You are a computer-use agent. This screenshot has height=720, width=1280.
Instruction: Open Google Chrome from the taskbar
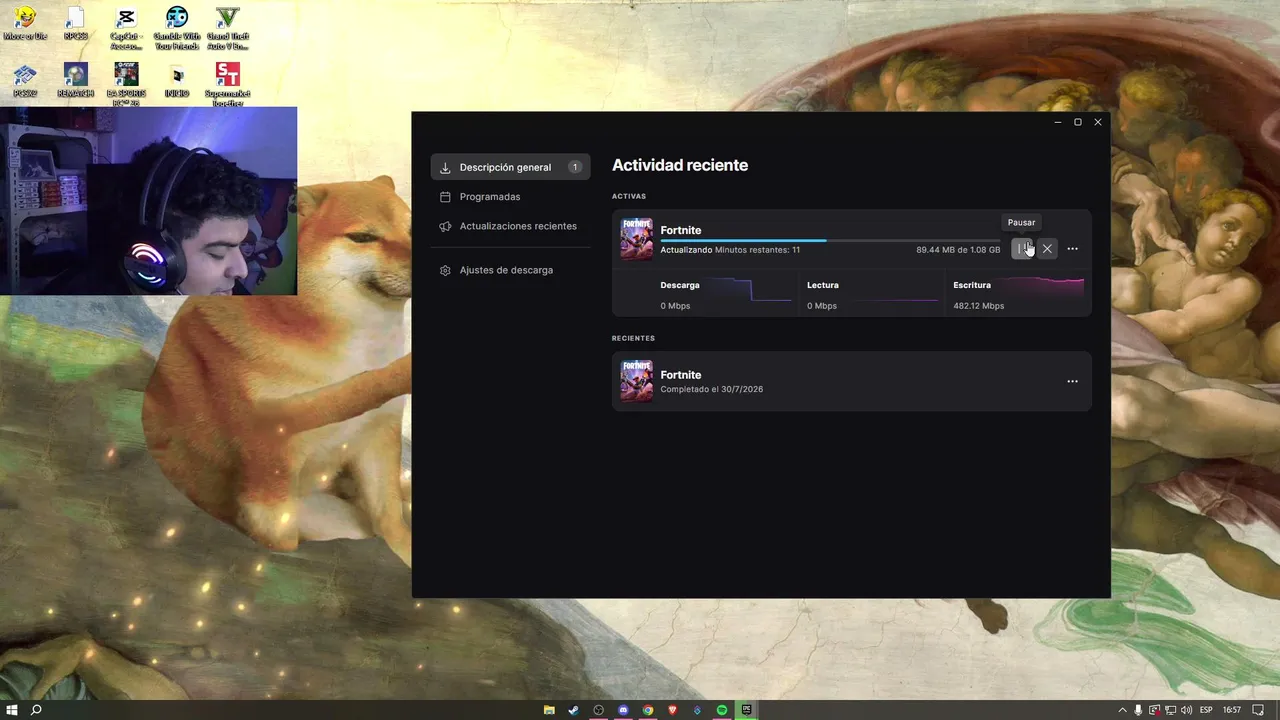[648, 710]
